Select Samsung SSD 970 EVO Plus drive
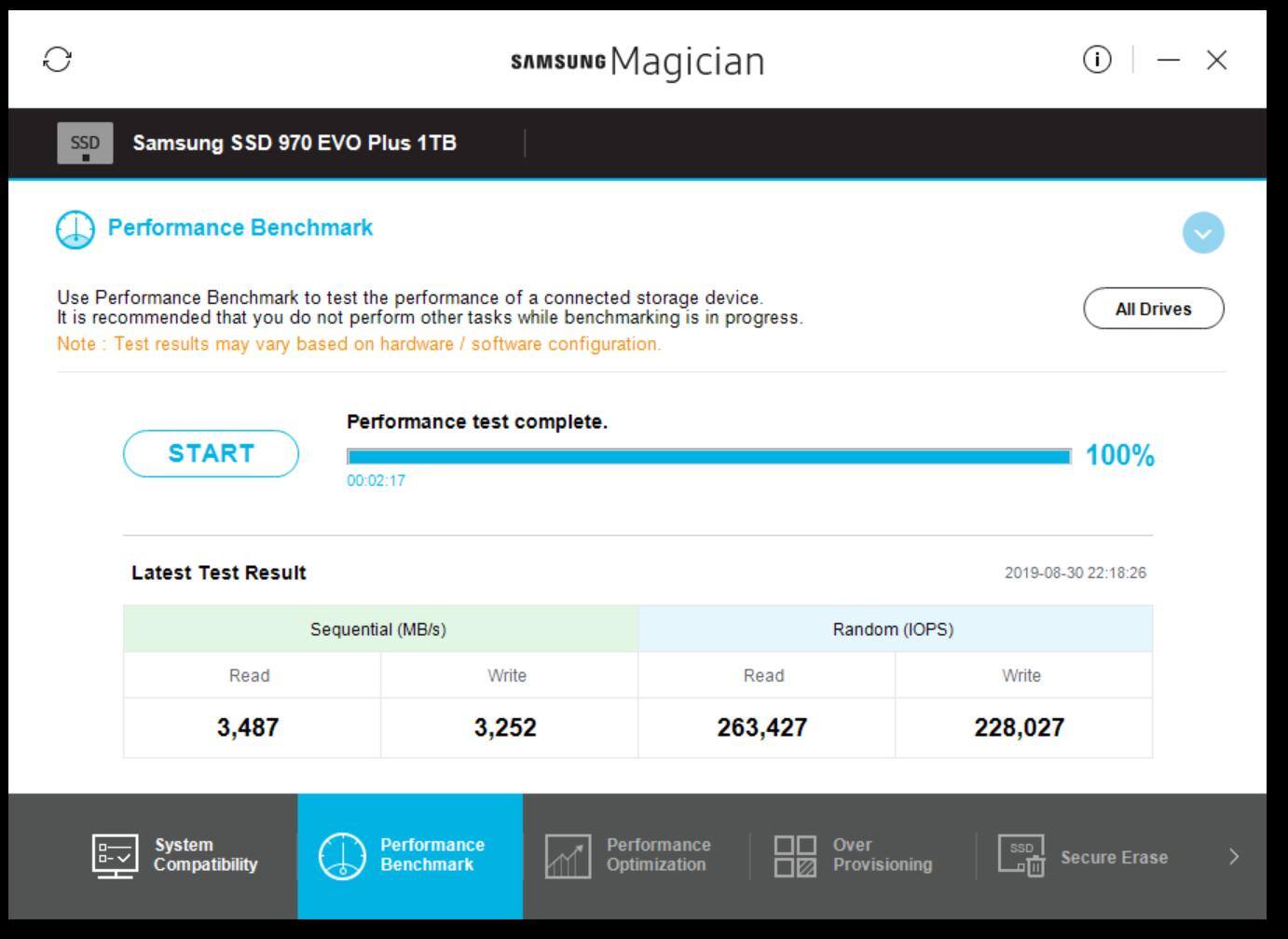Screen dimensions: 1288x939 point(294,144)
